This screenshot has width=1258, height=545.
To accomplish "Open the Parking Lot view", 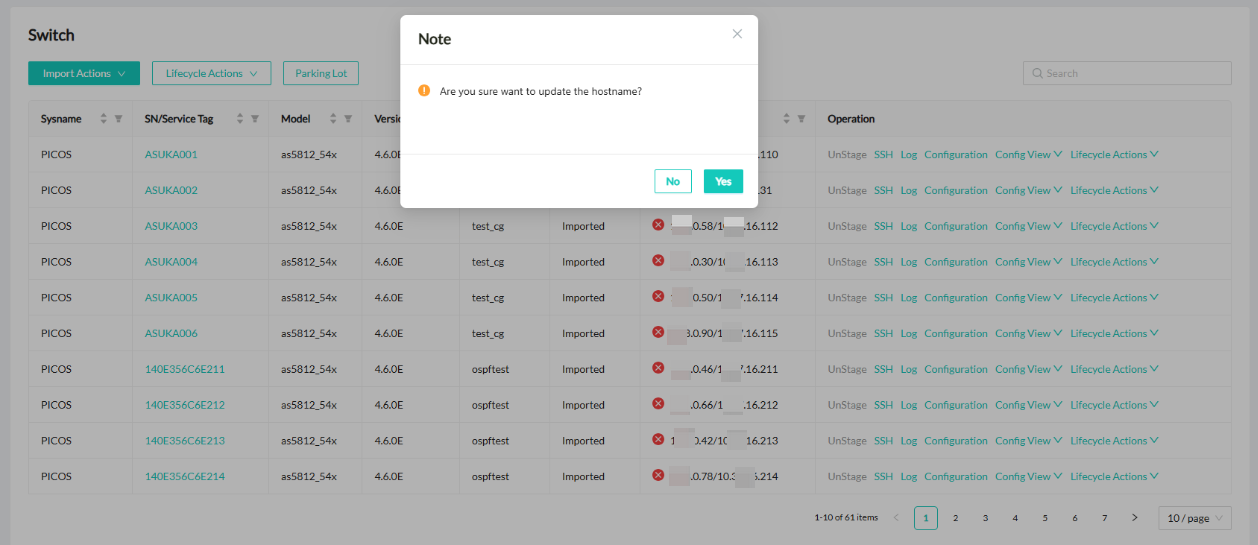I will (x=321, y=73).
